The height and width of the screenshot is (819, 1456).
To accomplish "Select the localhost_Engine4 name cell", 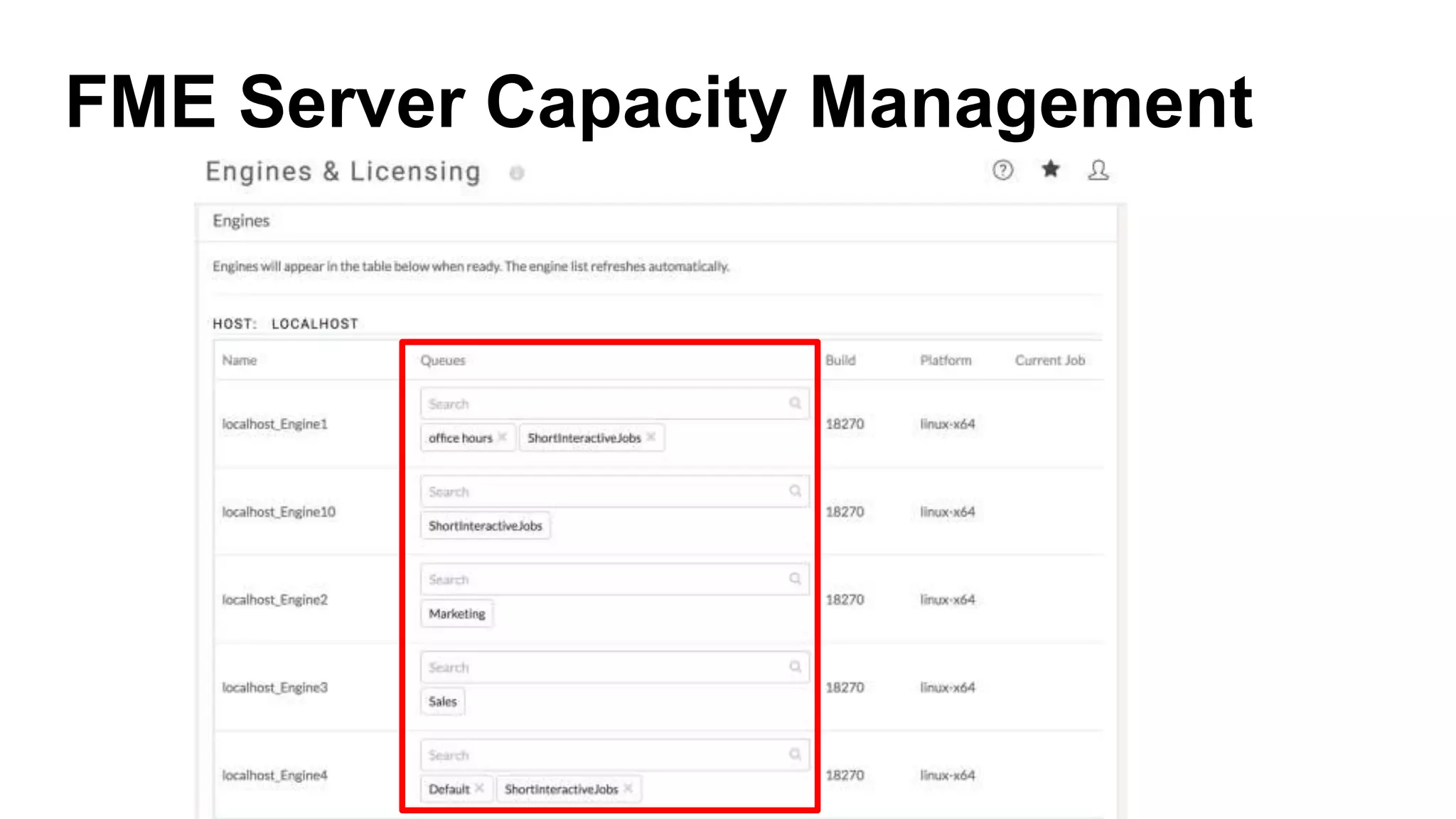I will pos(274,776).
